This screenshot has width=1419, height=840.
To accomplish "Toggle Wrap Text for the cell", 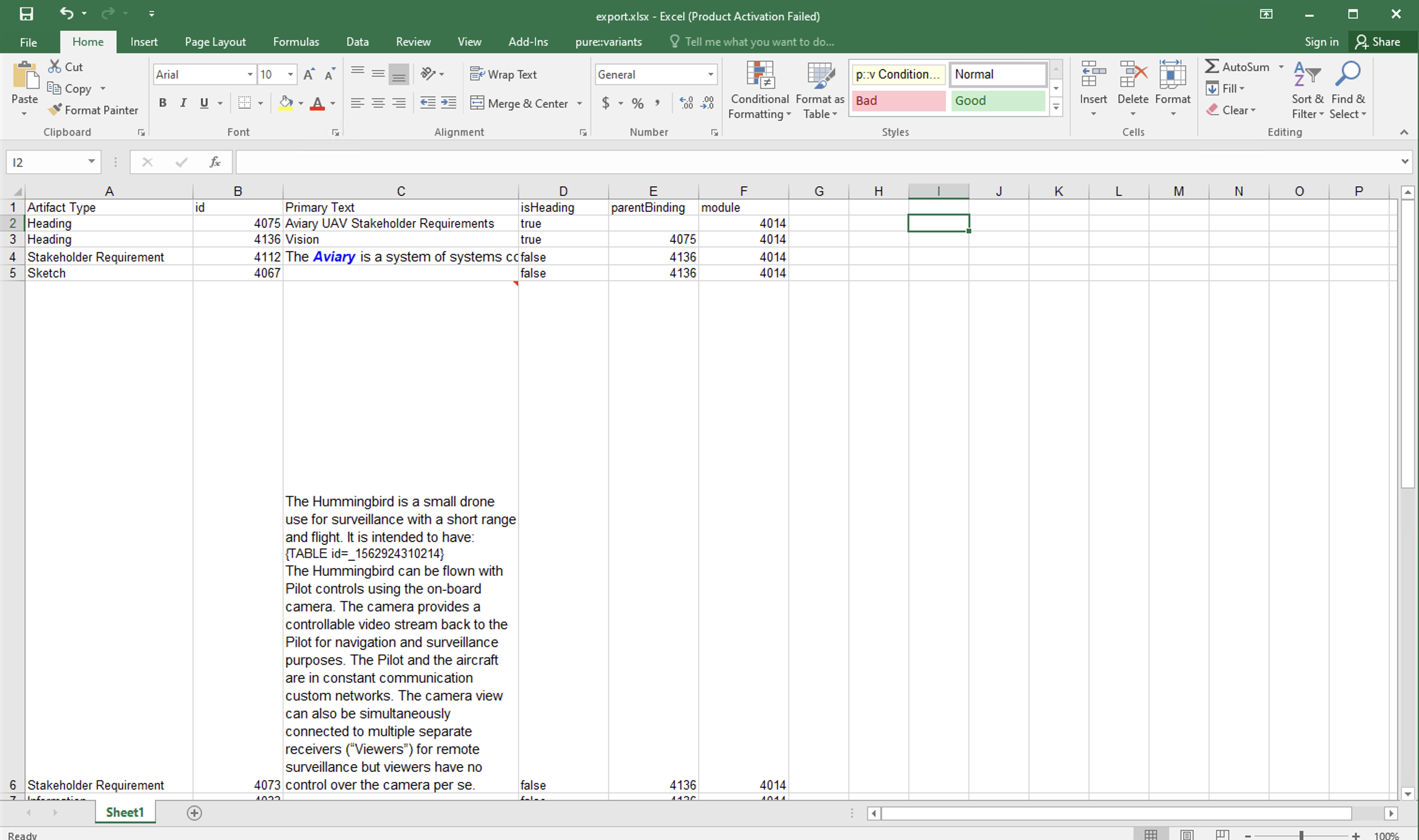I will click(x=503, y=74).
